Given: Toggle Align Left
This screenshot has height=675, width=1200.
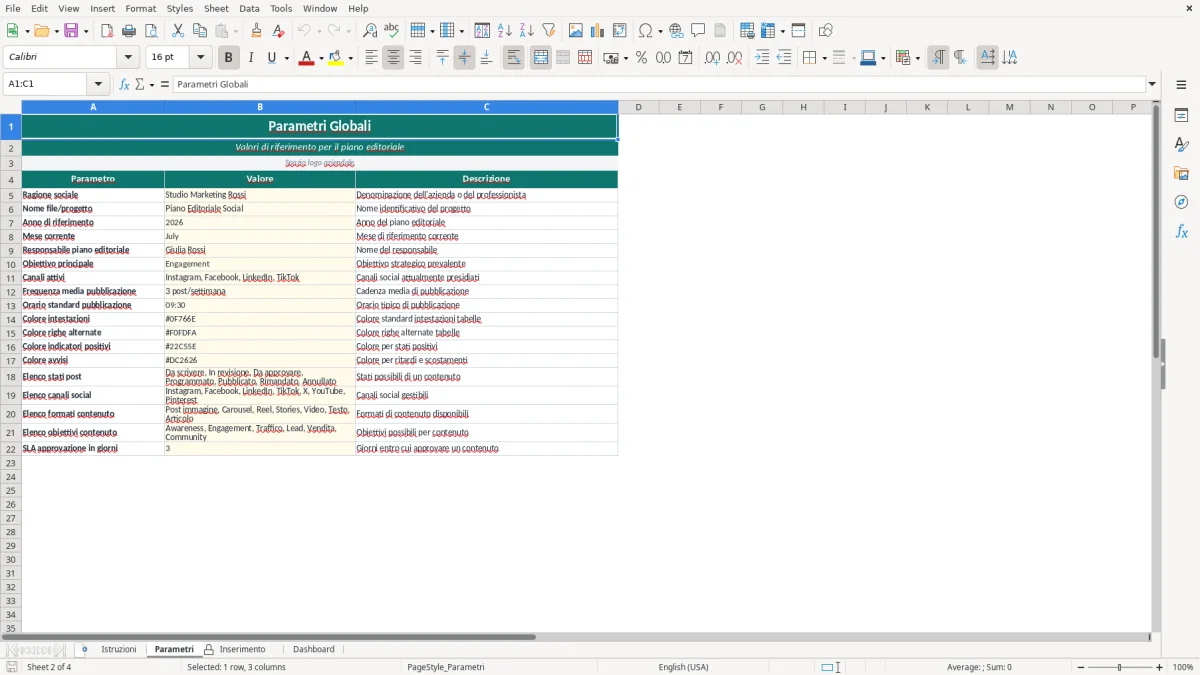Looking at the screenshot, I should coord(371,58).
